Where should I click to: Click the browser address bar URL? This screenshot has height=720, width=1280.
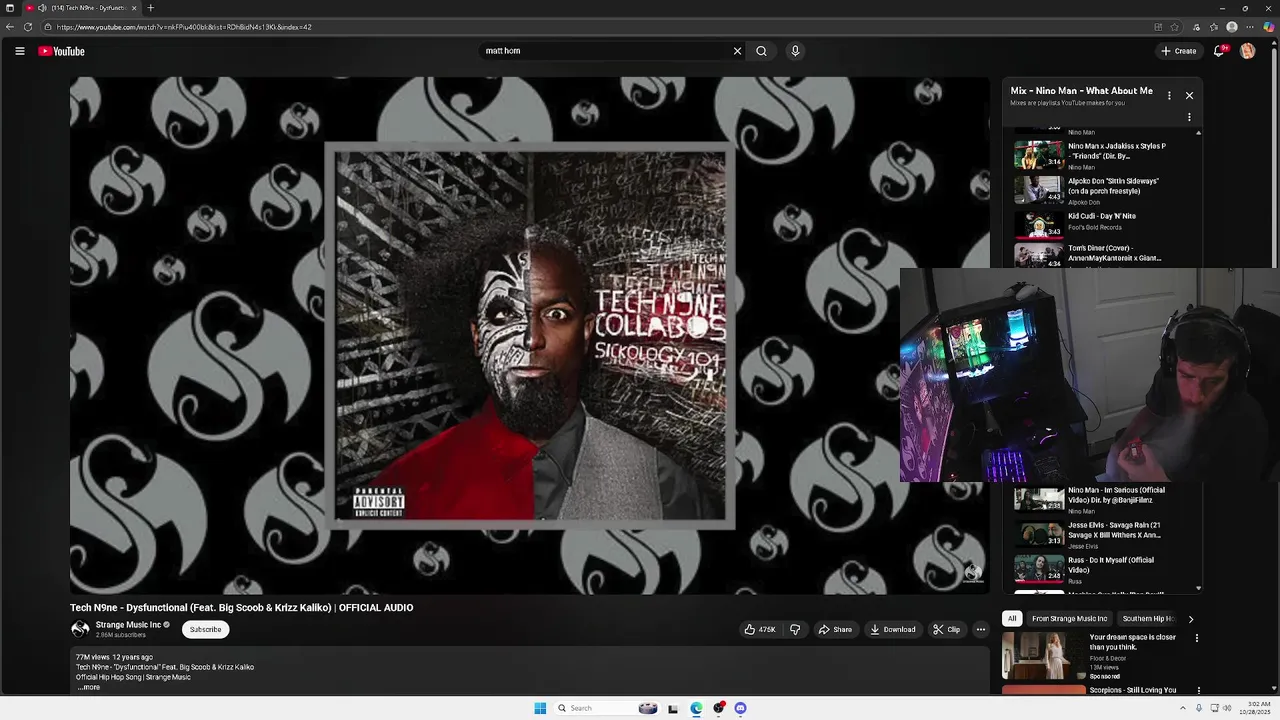click(x=184, y=27)
